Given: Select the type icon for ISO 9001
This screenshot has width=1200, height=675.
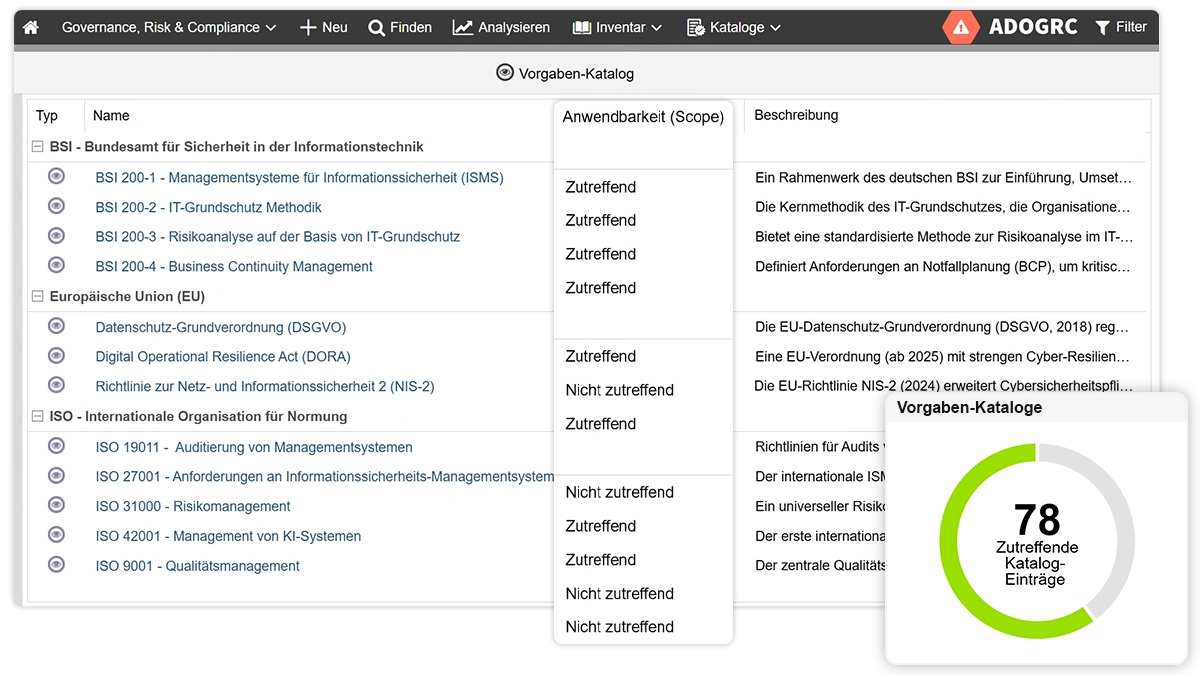Looking at the screenshot, I should pyautogui.click(x=56, y=565).
